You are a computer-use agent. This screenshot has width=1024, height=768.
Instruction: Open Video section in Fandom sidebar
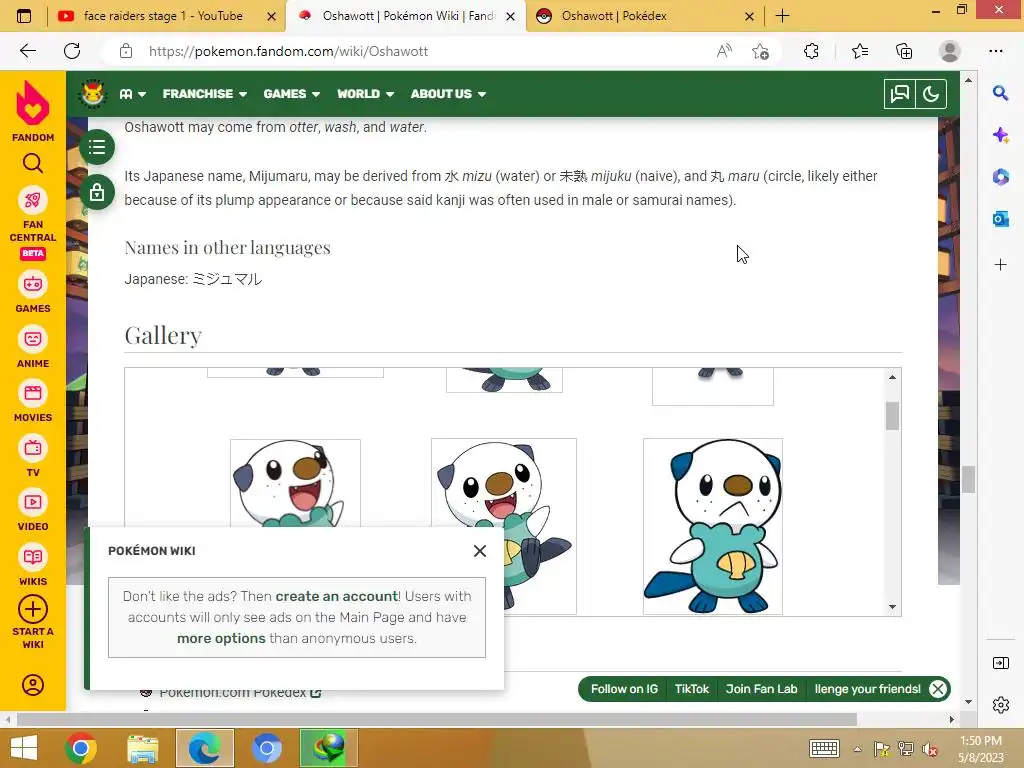tap(33, 511)
